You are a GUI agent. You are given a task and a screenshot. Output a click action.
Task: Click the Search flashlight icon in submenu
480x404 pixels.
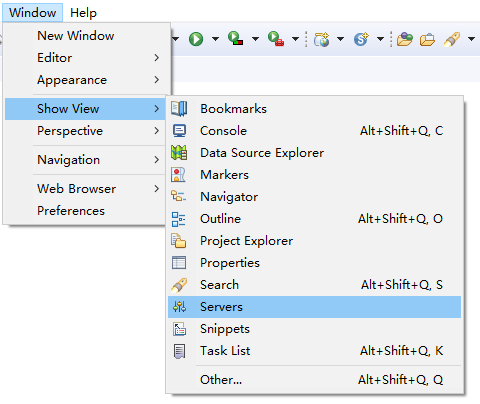click(179, 285)
